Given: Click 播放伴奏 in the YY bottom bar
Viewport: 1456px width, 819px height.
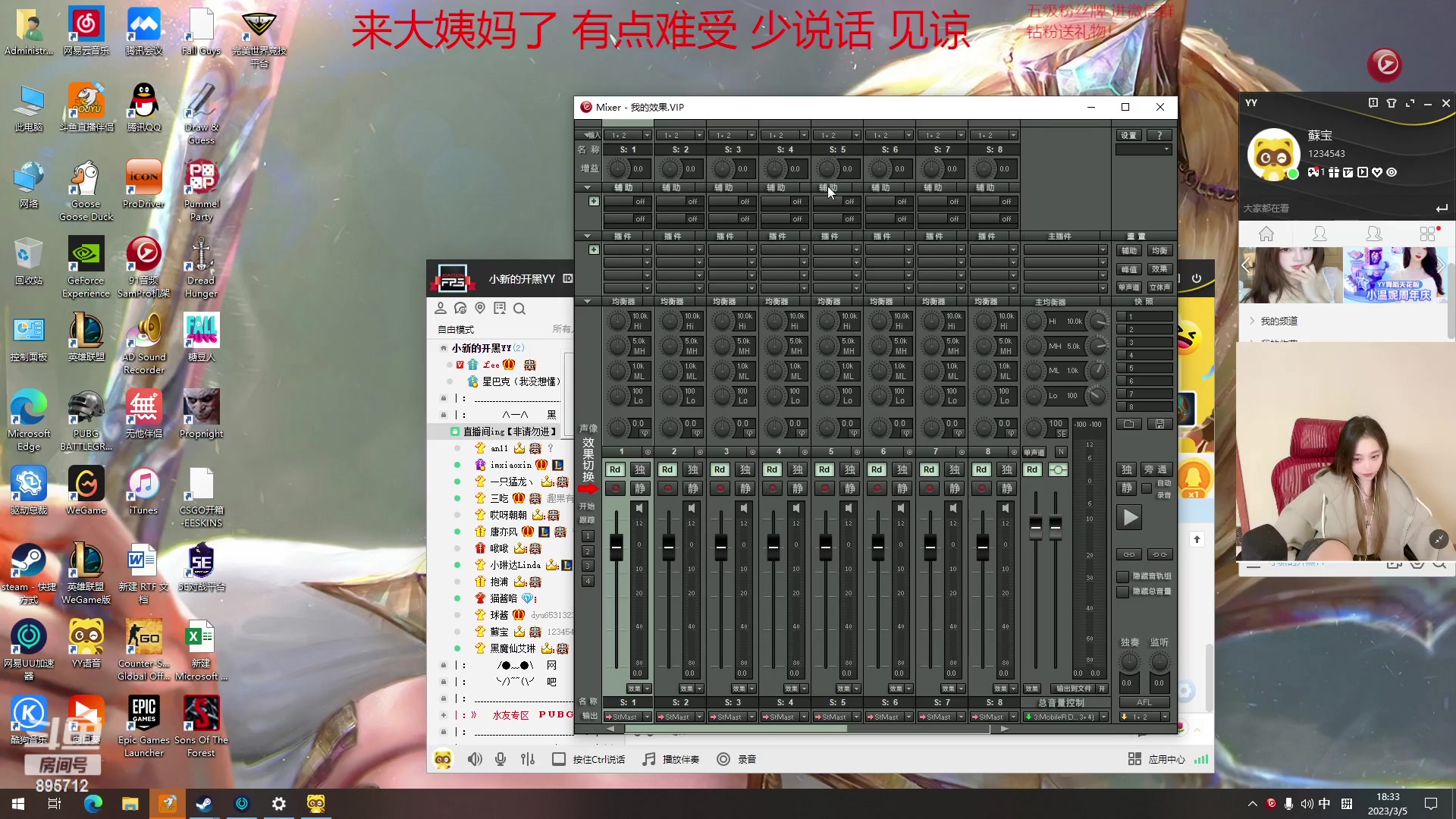Looking at the screenshot, I should 680,758.
